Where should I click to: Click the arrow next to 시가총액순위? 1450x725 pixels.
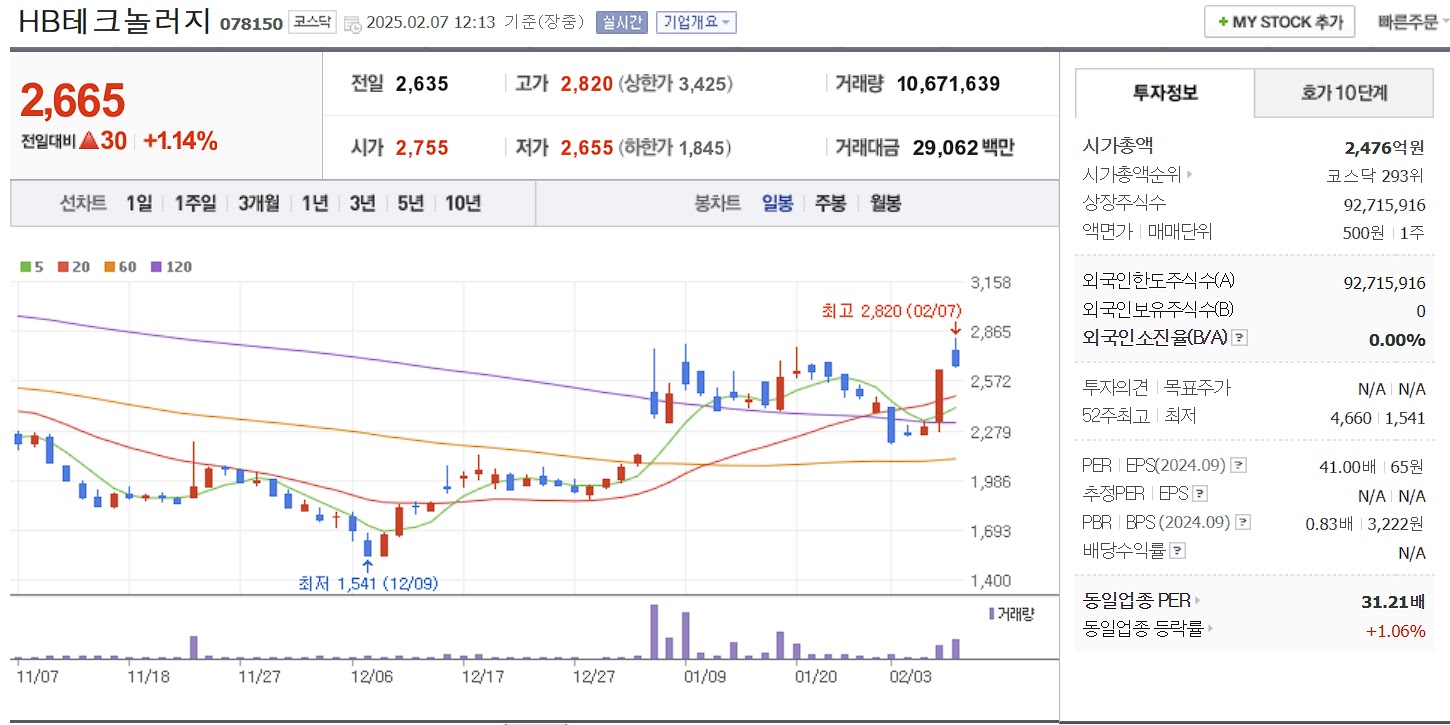point(1189,175)
